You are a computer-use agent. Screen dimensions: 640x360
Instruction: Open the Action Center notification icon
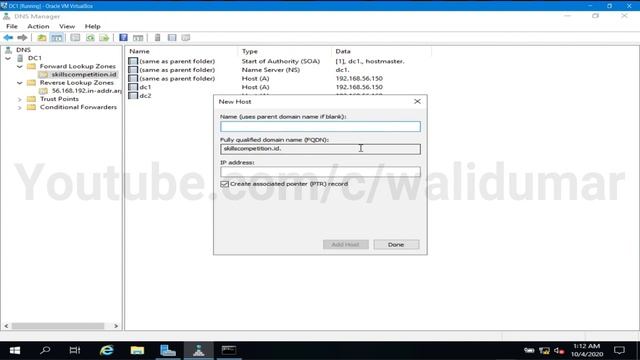[619, 350]
